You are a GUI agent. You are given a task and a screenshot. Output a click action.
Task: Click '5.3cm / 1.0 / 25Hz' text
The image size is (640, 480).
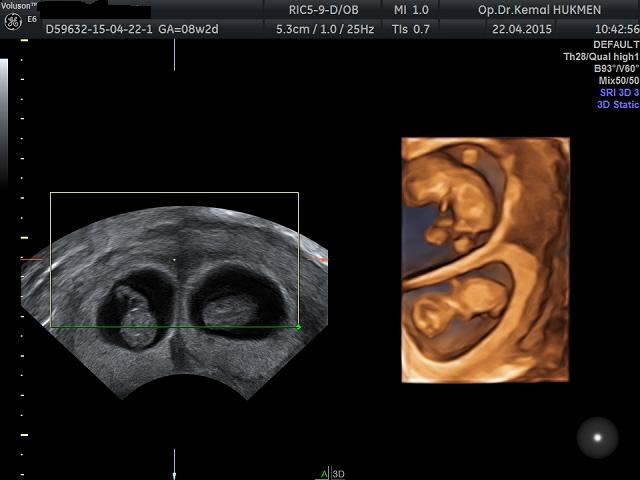pyautogui.click(x=325, y=29)
